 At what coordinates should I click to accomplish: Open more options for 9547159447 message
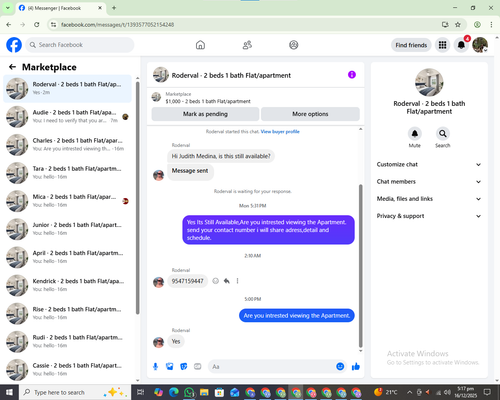click(237, 281)
